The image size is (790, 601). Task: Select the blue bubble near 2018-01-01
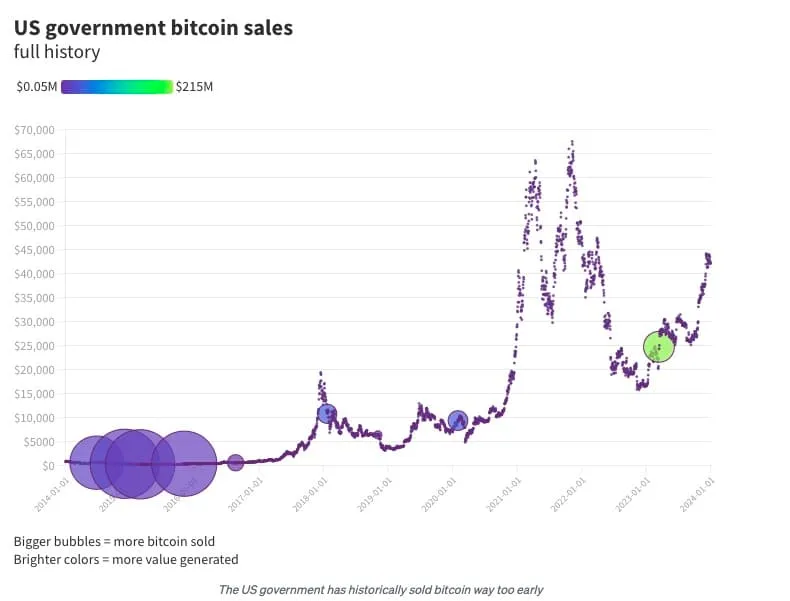(x=327, y=413)
